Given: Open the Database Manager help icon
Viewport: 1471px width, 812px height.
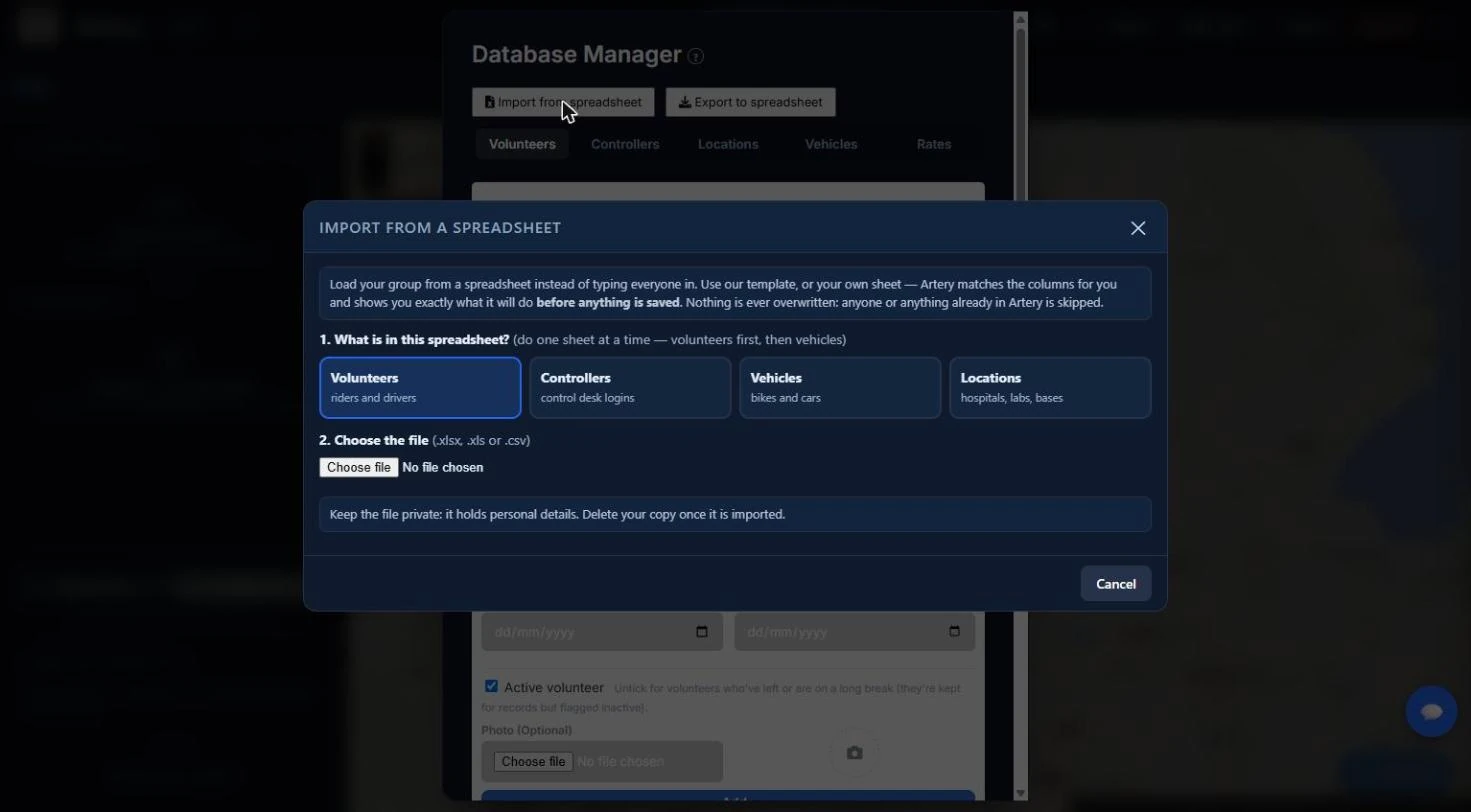Looking at the screenshot, I should tap(696, 57).
